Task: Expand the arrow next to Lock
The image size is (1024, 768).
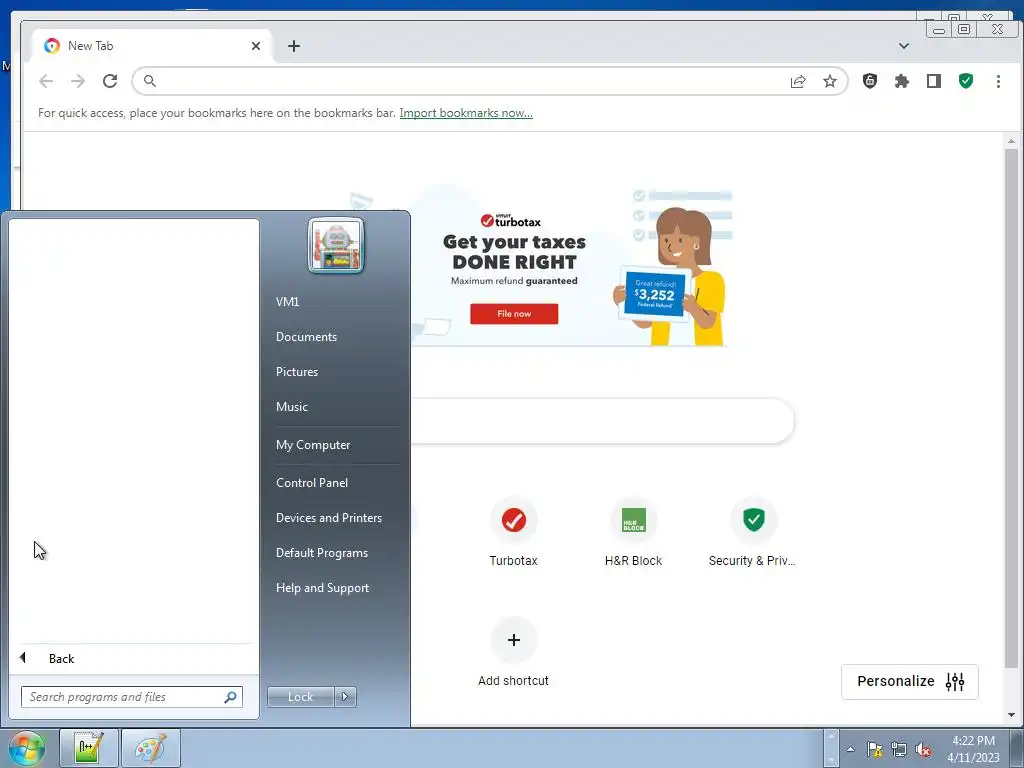Action: (345, 697)
